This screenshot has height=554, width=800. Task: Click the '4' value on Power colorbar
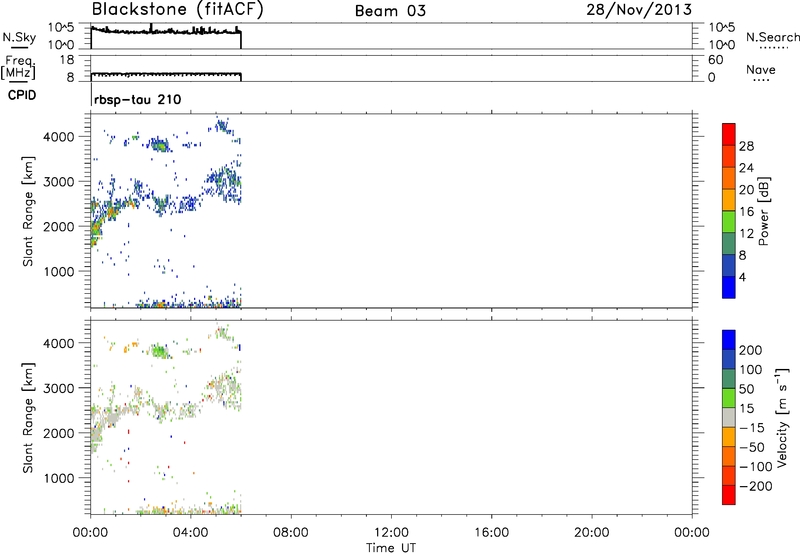pyautogui.click(x=742, y=277)
